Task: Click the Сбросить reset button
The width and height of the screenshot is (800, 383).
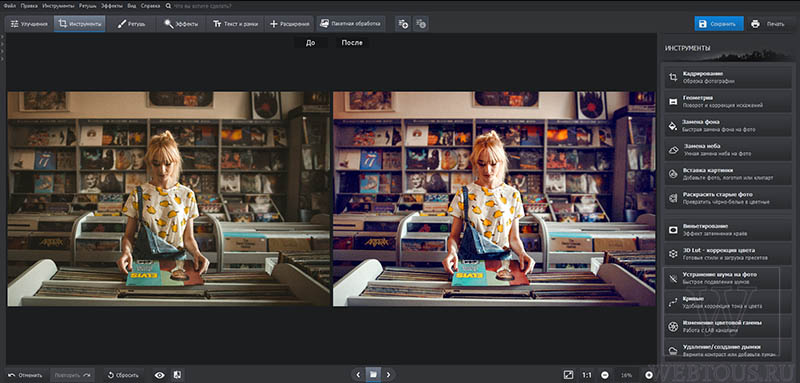Action: click(123, 375)
